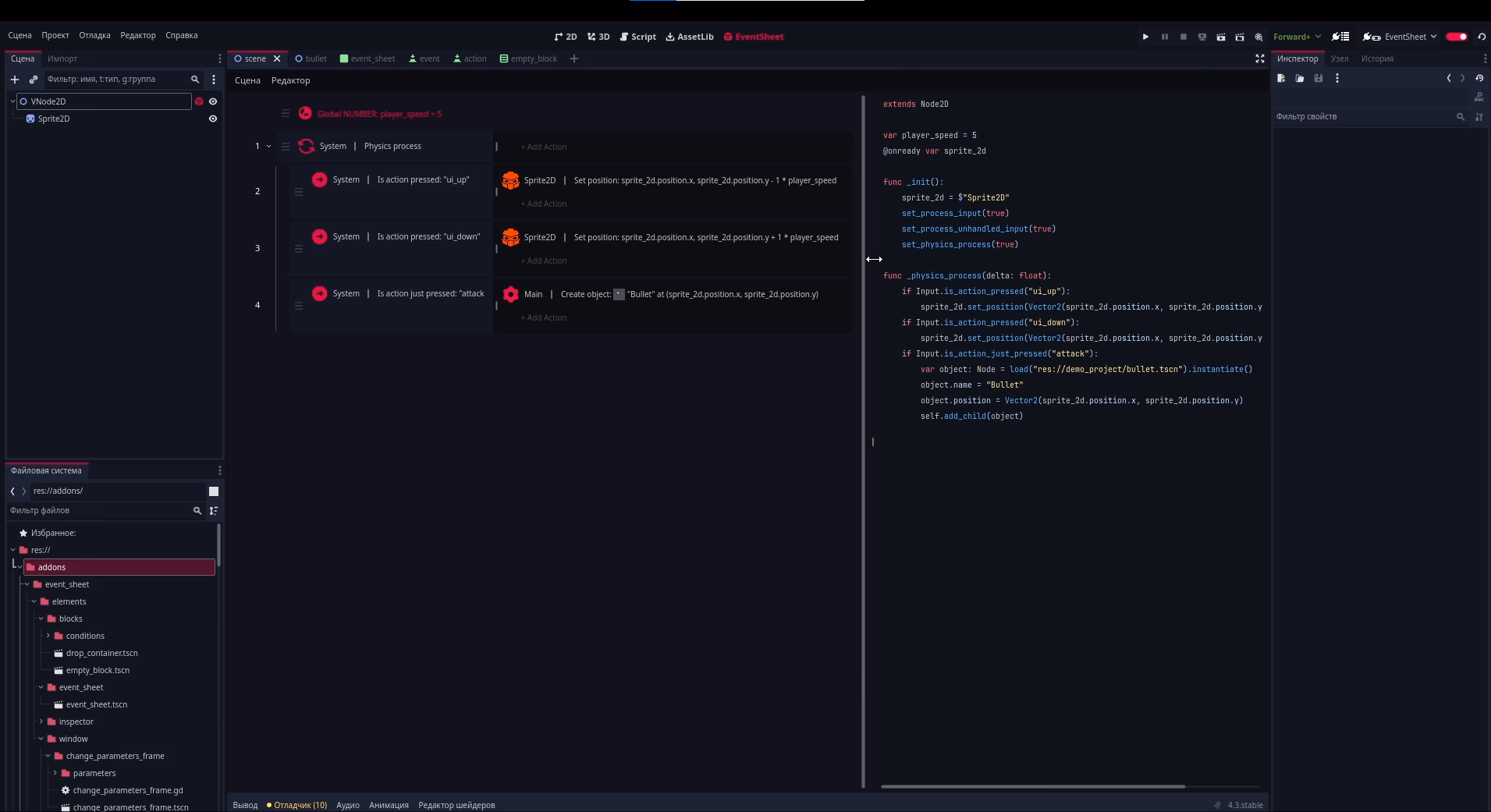Expand the inspector folder
This screenshot has height=812, width=1491.
click(x=41, y=722)
